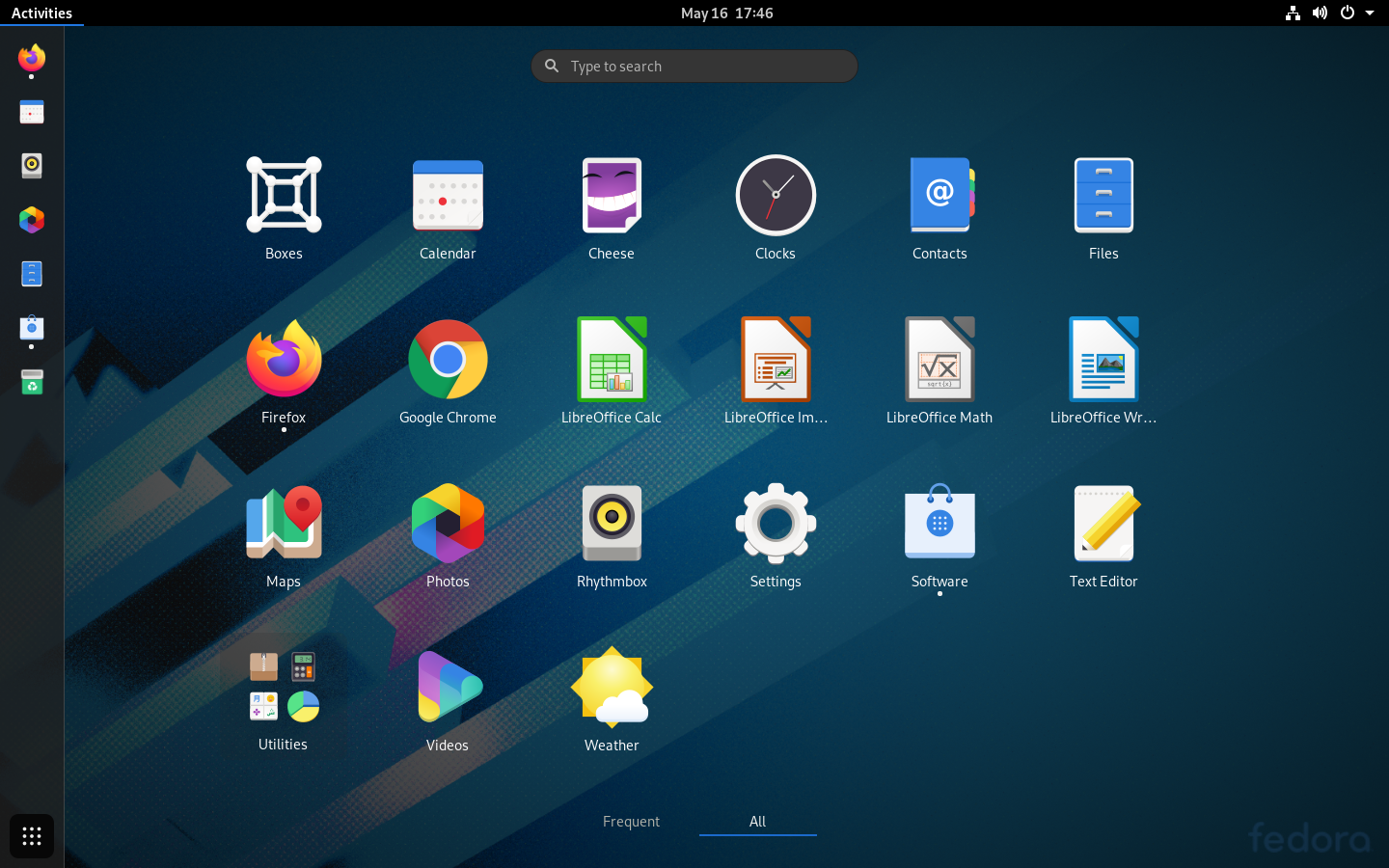Expand the system menu arrow
The image size is (1389, 868).
(x=1369, y=13)
